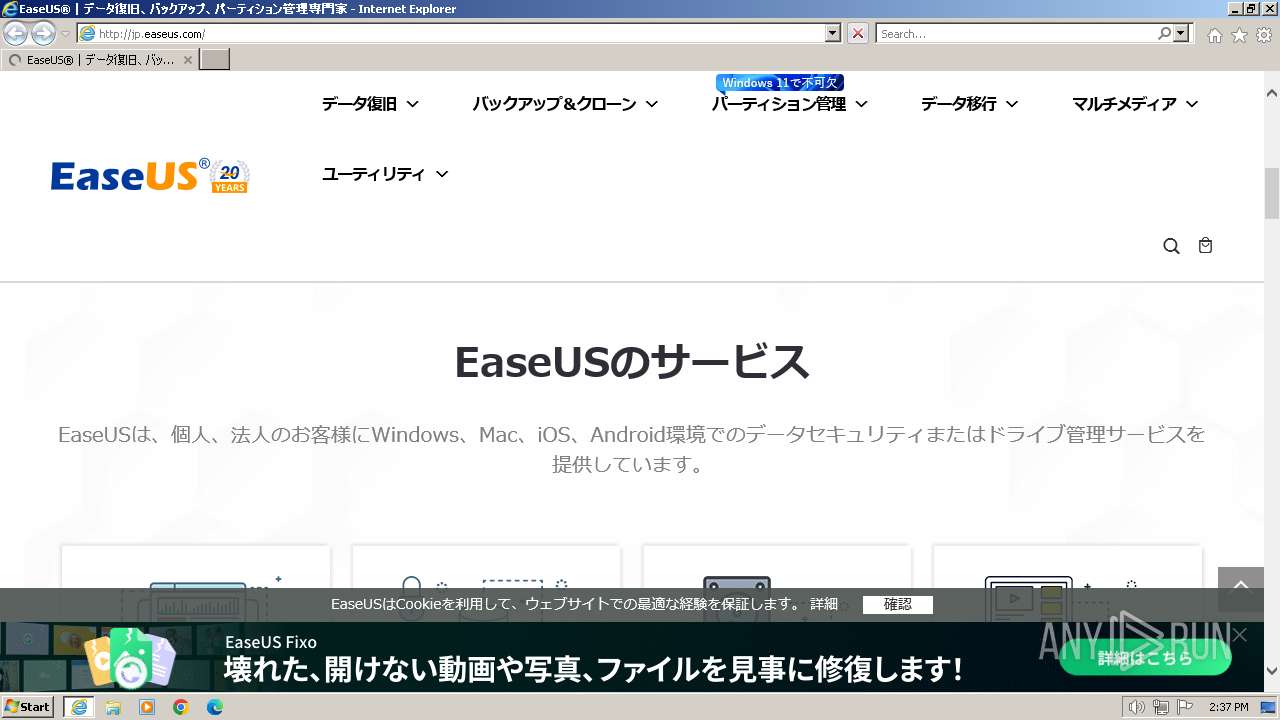Expand the データ移行 menu
The height and width of the screenshot is (720, 1280).
click(x=969, y=104)
